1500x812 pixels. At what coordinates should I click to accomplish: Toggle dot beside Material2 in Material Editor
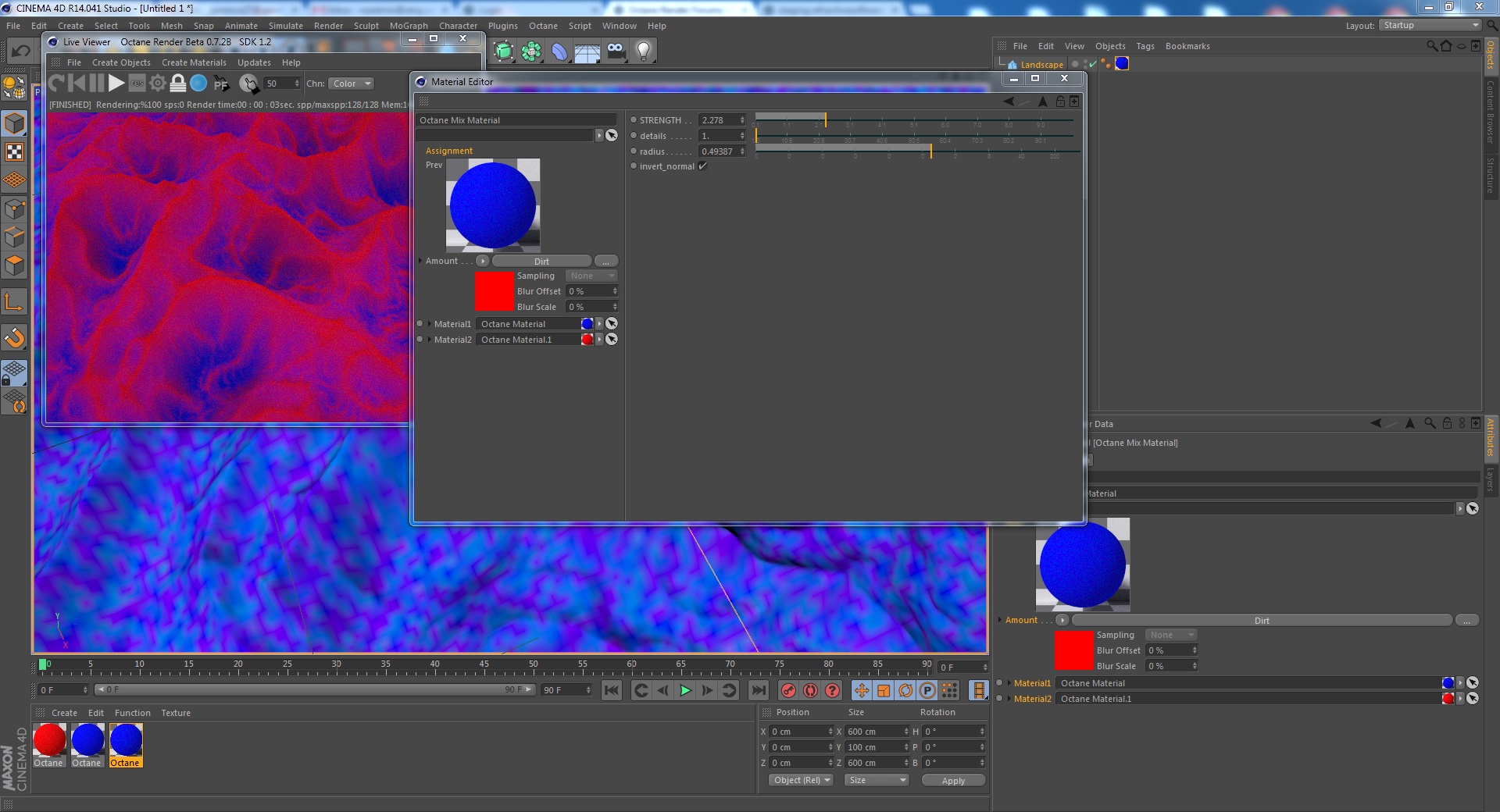pyautogui.click(x=420, y=340)
